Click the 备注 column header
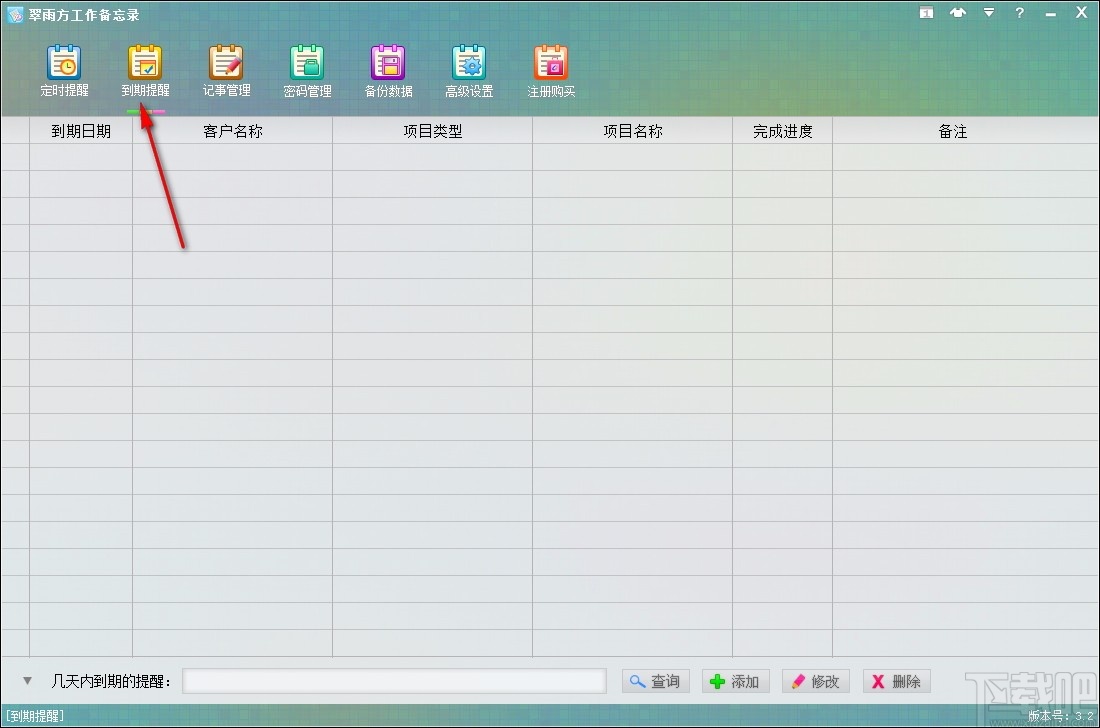The height and width of the screenshot is (728, 1100). click(x=952, y=131)
